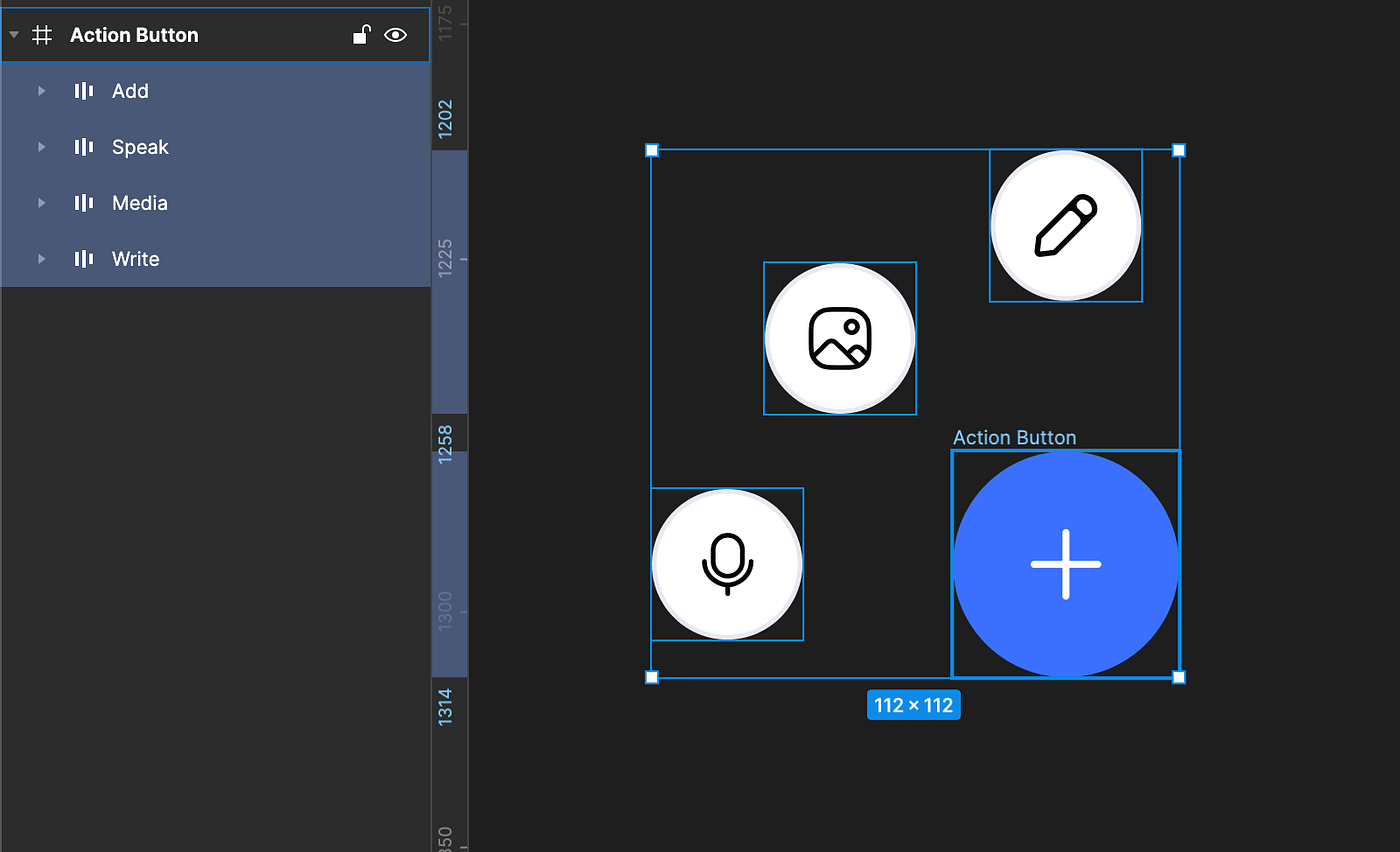Click the component variant icon beside Speak
Viewport: 1400px width, 852px height.
(x=82, y=147)
